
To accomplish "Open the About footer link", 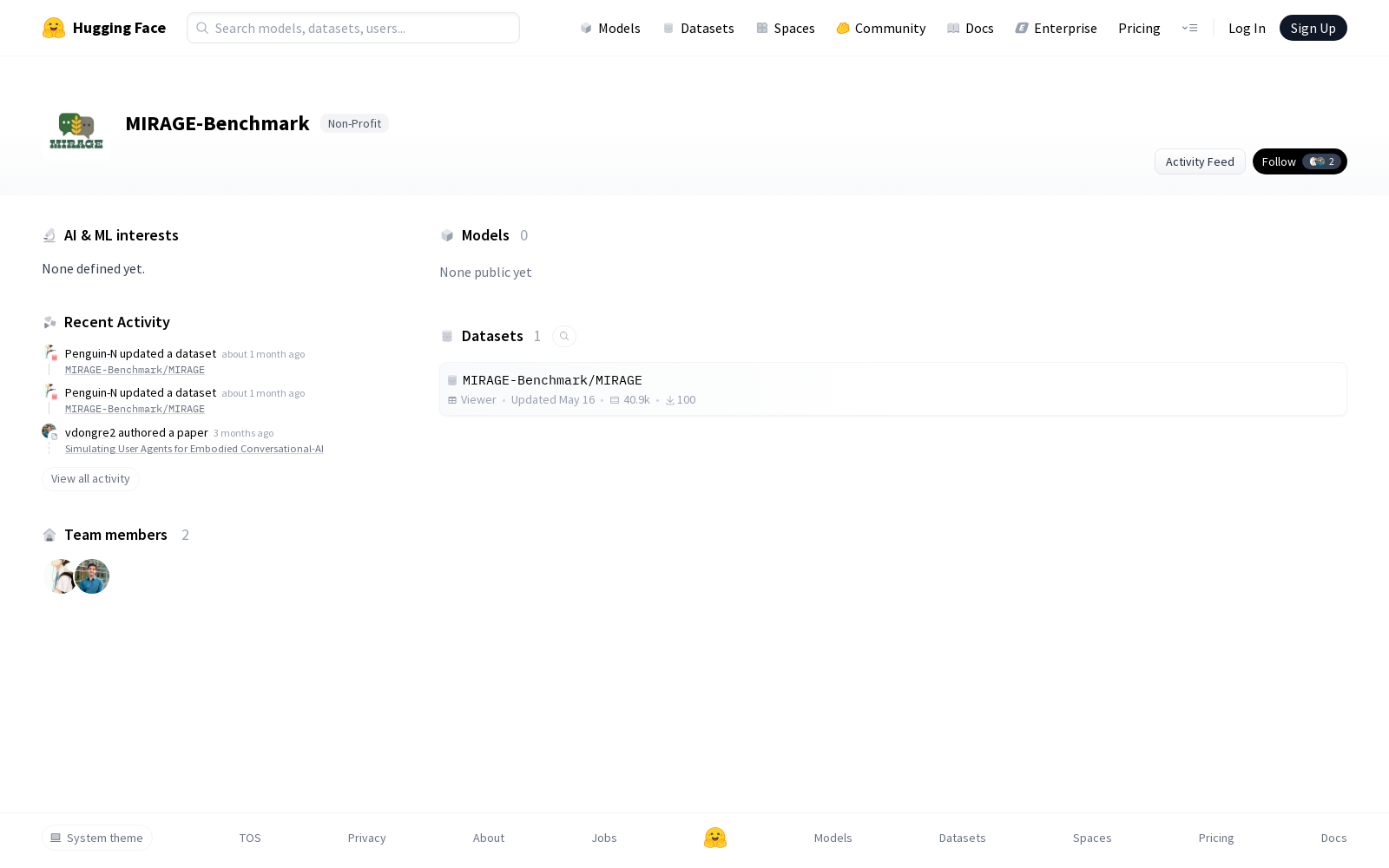I will tap(489, 838).
